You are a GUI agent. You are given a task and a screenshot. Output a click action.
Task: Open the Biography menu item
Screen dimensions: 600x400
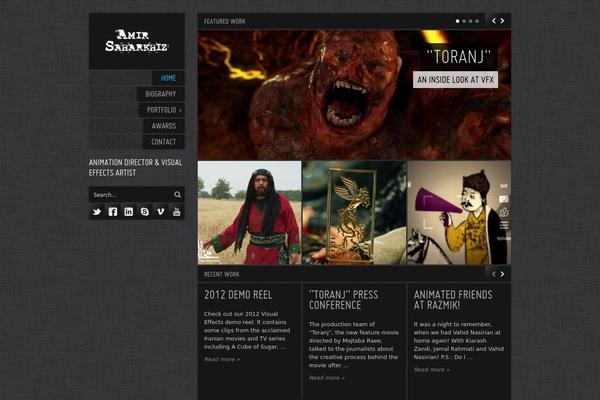click(x=161, y=94)
